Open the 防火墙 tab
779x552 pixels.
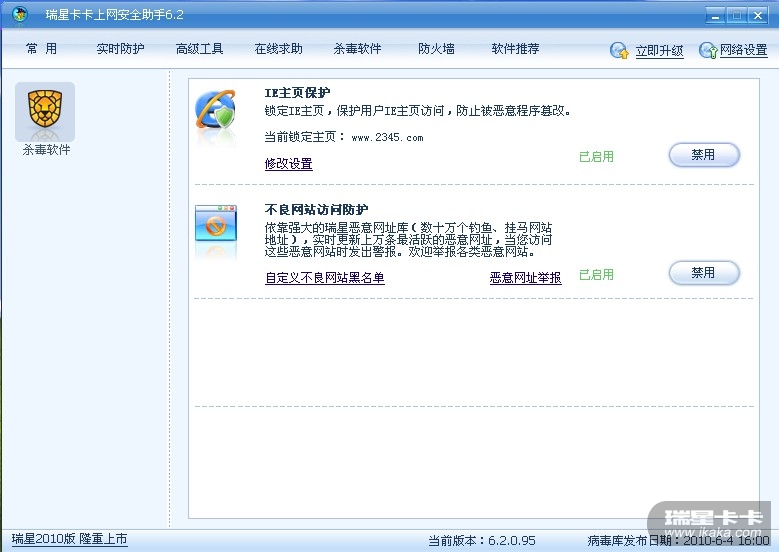pos(436,49)
